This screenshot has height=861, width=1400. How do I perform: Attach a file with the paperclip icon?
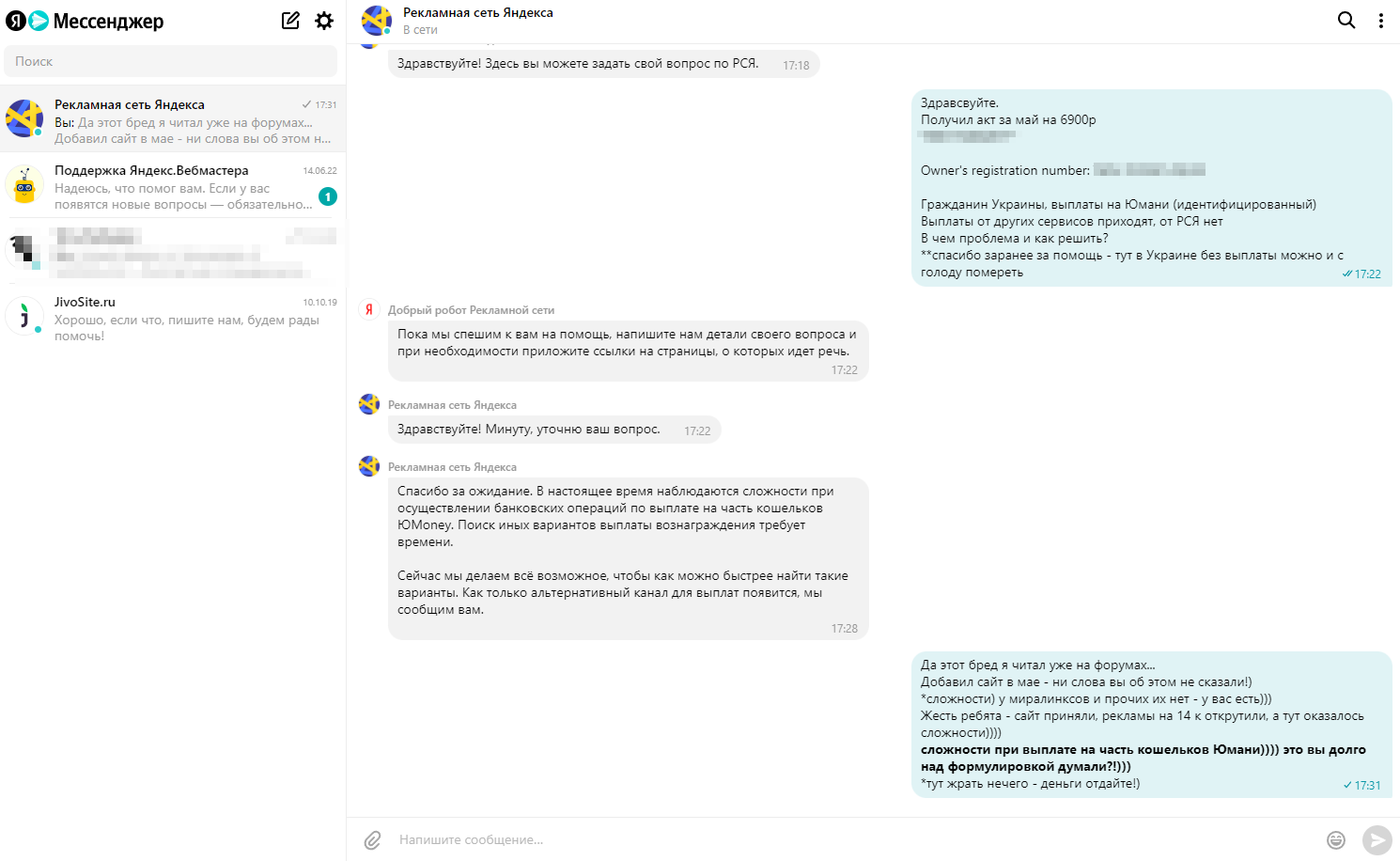[x=373, y=839]
